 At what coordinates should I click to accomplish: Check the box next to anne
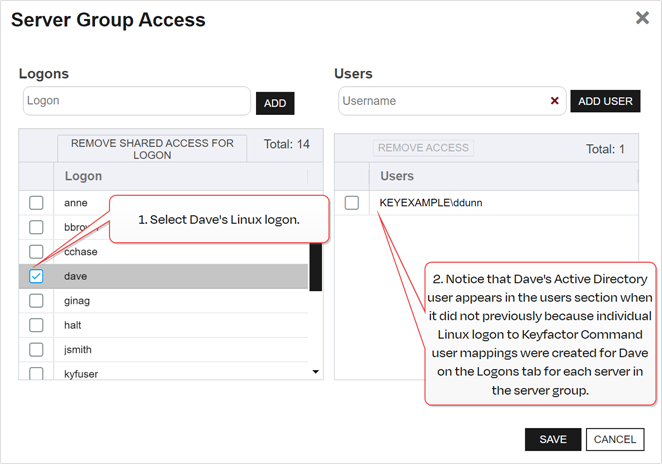click(x=36, y=203)
